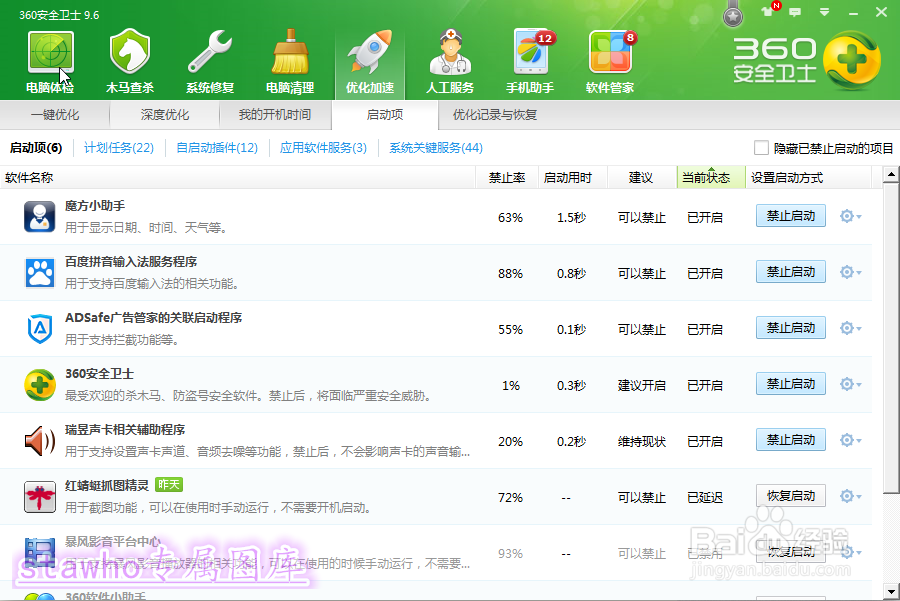Click the 魔方小助手 app icon

(x=39, y=215)
